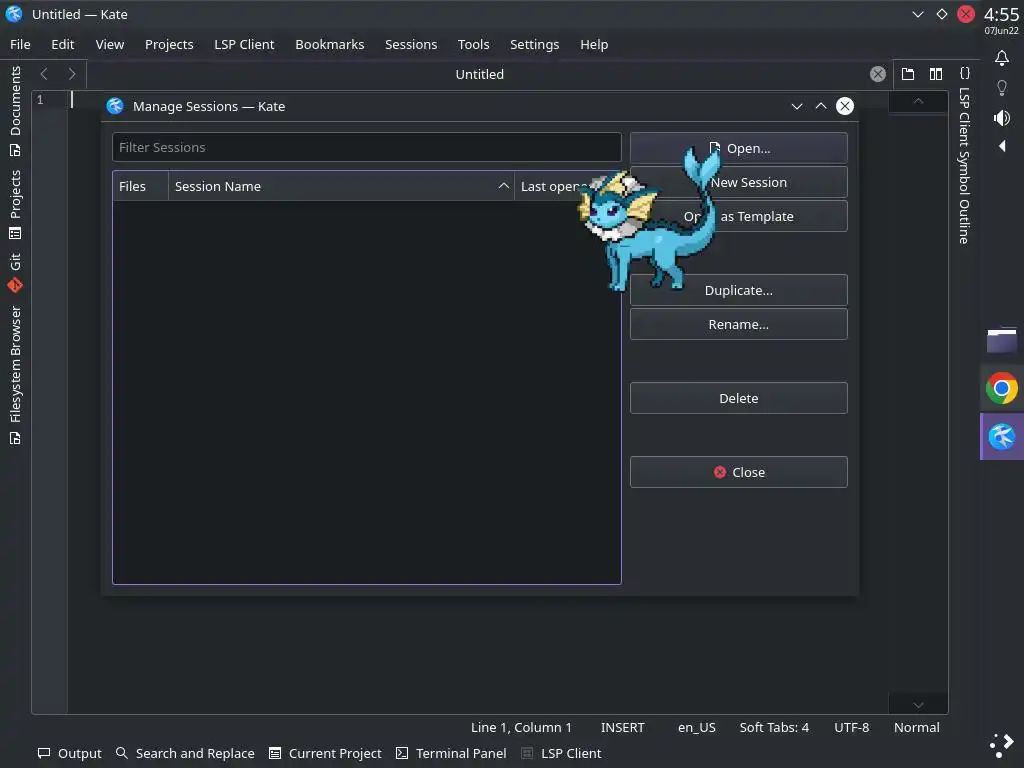Click the Open as Template button
This screenshot has width=1024, height=768.
pyautogui.click(x=739, y=216)
